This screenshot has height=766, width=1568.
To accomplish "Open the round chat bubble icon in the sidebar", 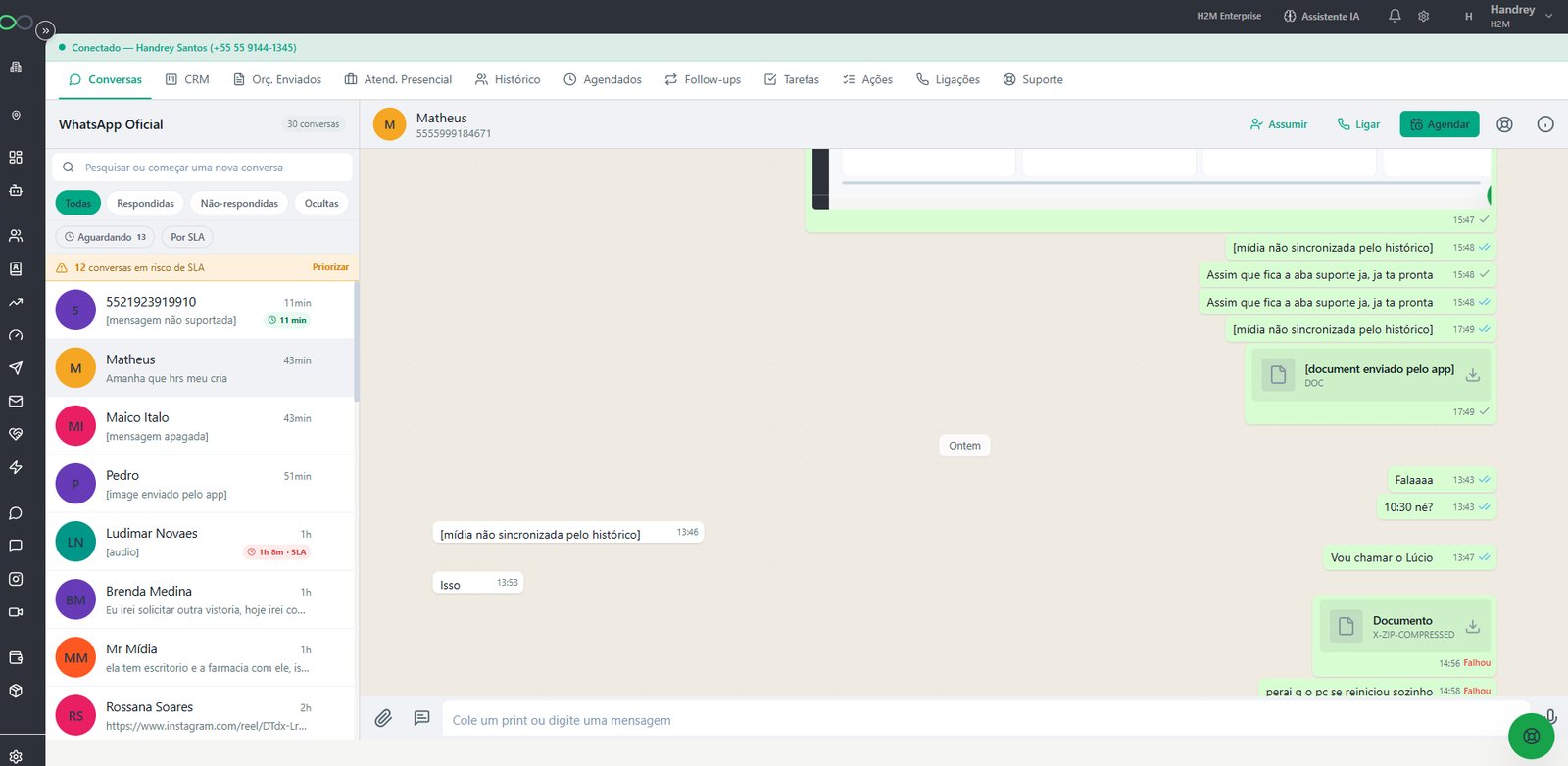I will point(16,513).
